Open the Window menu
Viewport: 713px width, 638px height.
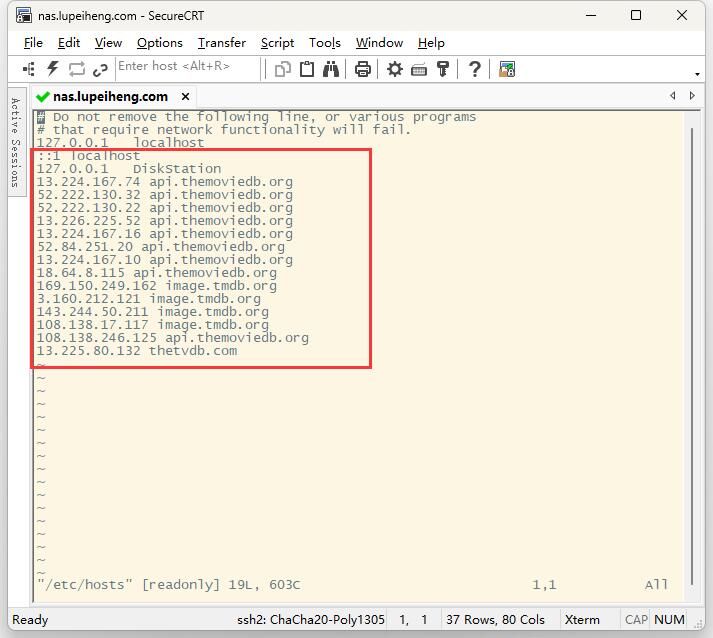(x=379, y=43)
